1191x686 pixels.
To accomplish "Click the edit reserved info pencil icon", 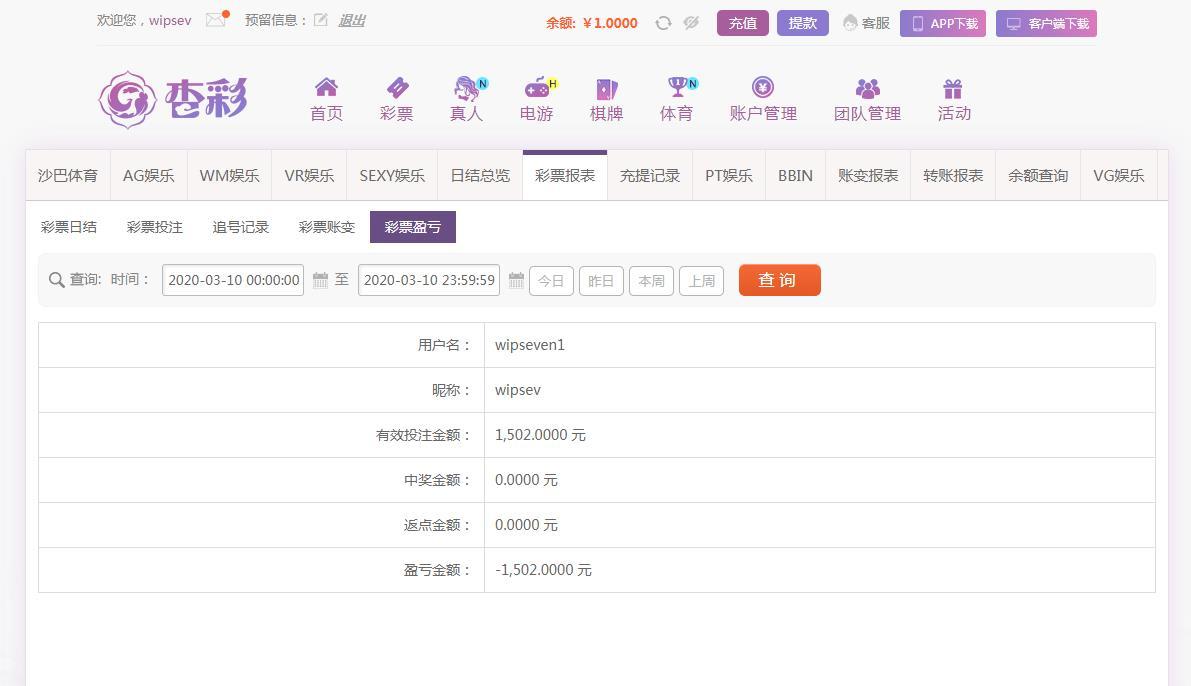I will coord(321,20).
